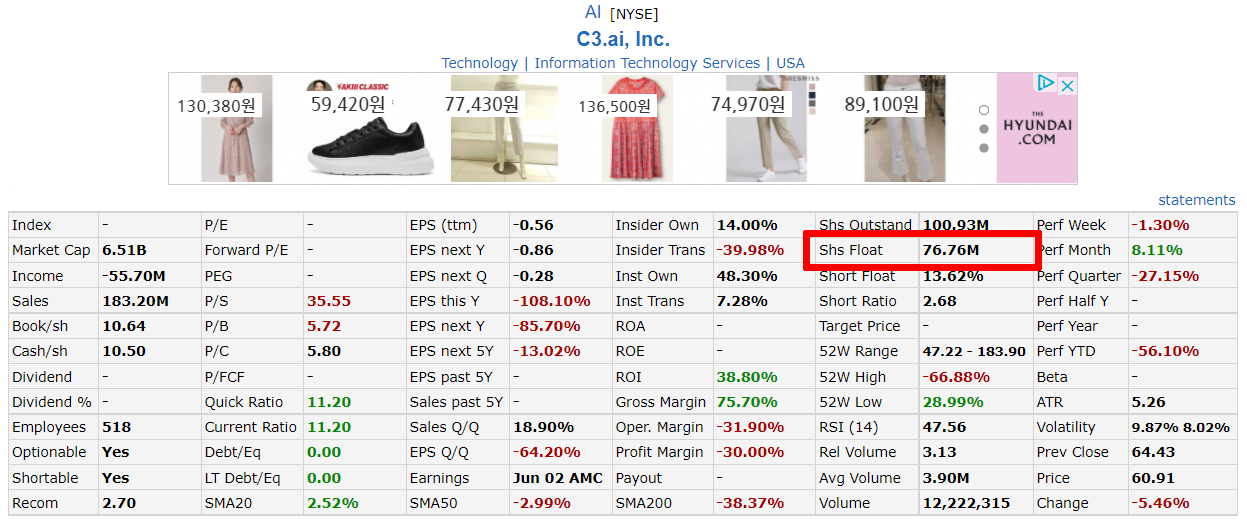Image resolution: width=1247 pixels, height=523 pixels.
Task: Open the Technology sector link
Action: click(x=480, y=63)
